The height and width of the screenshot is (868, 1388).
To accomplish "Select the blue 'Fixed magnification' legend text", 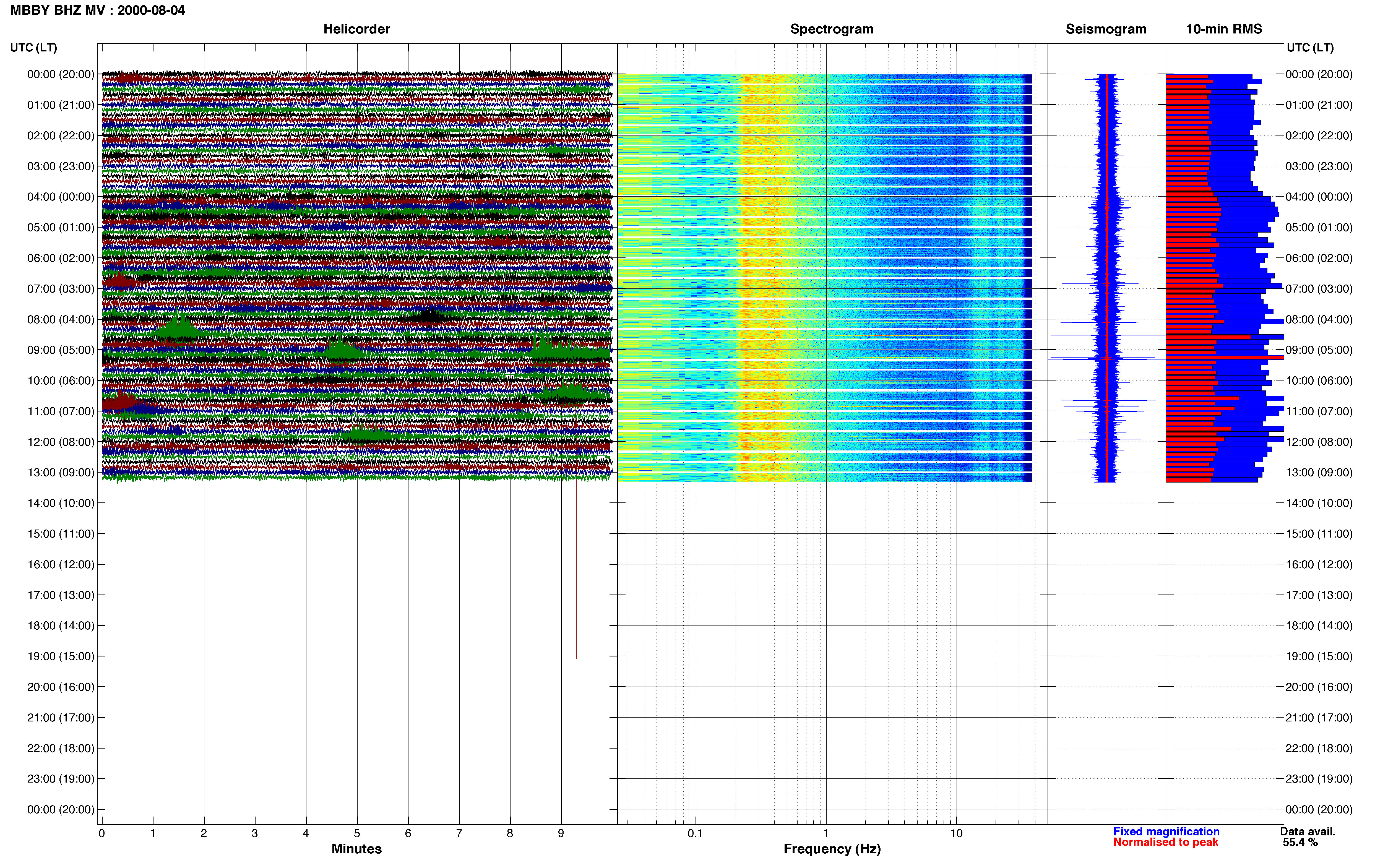I will 1166,831.
